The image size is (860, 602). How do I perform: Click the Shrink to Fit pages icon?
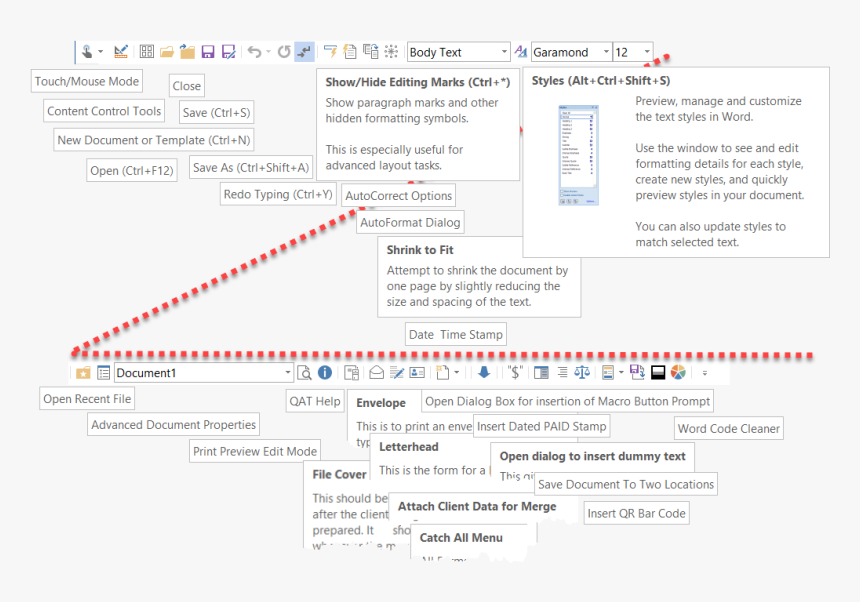click(371, 52)
